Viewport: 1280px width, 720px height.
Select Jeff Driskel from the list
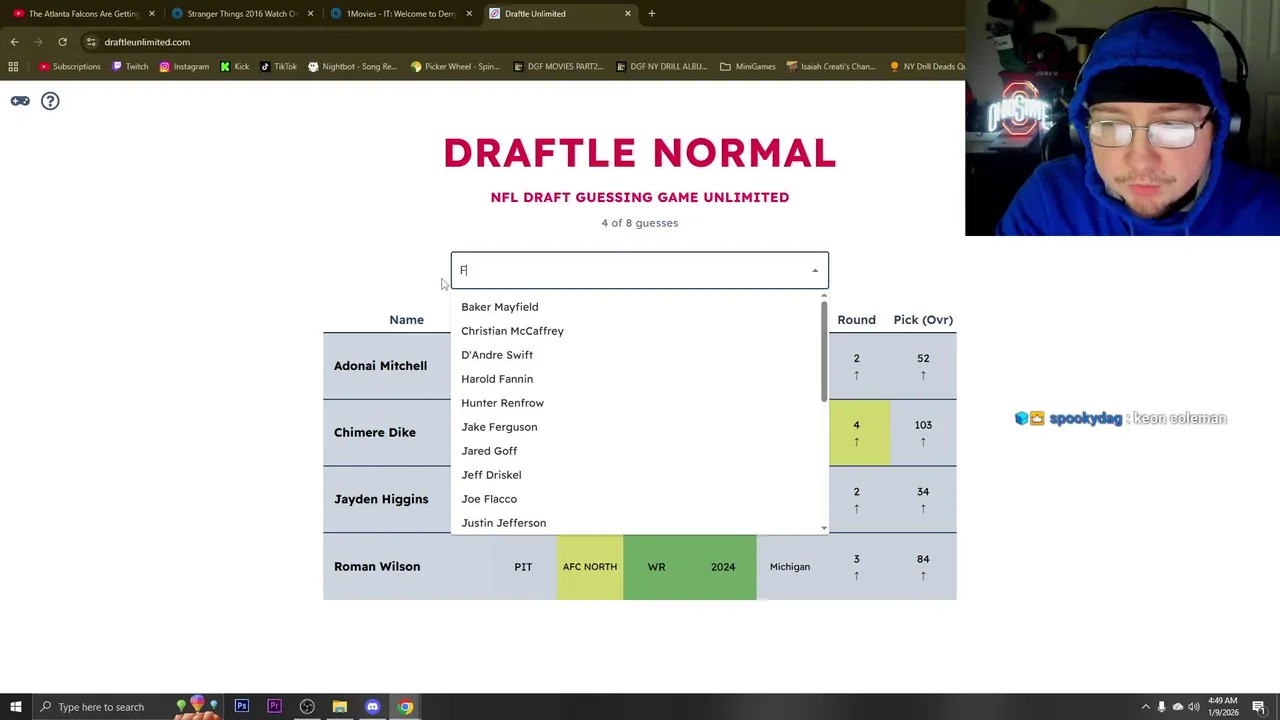(639, 475)
